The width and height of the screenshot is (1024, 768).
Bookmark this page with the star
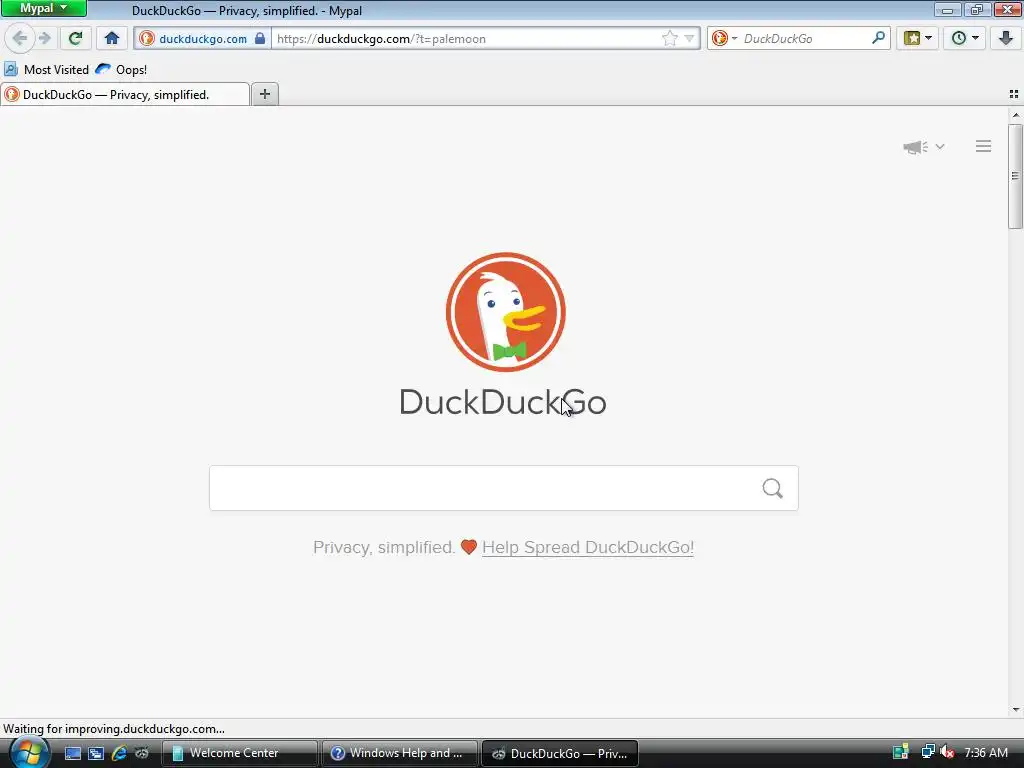click(669, 39)
